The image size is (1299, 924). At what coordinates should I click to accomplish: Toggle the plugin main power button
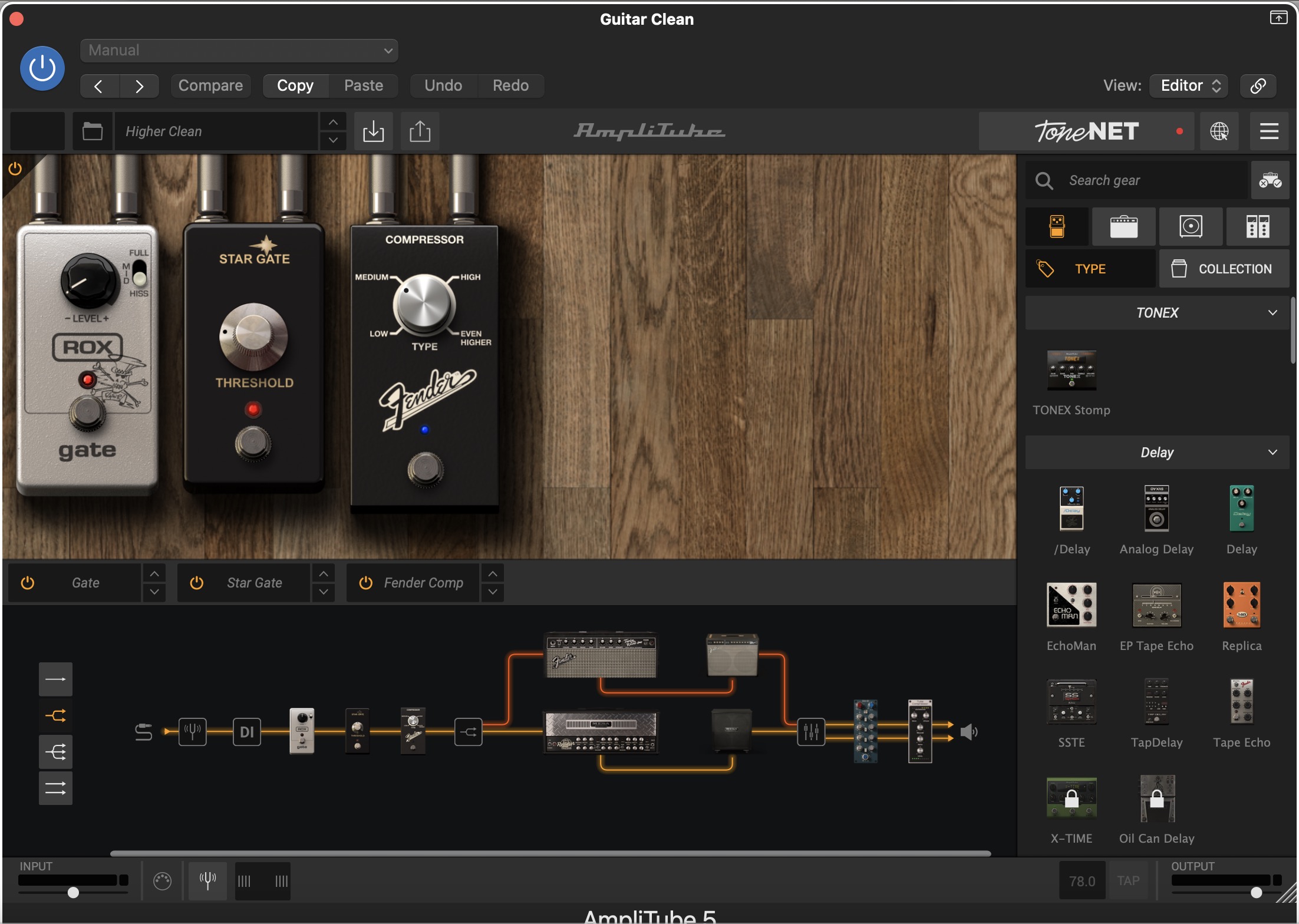pyautogui.click(x=42, y=68)
